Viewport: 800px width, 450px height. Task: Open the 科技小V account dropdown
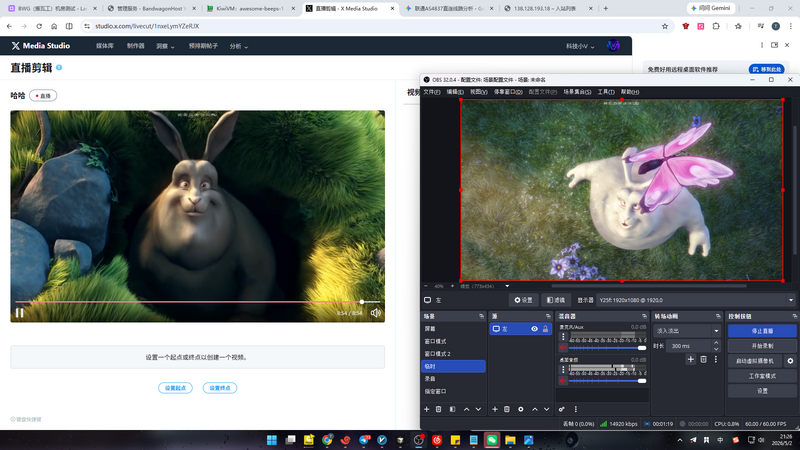(580, 46)
